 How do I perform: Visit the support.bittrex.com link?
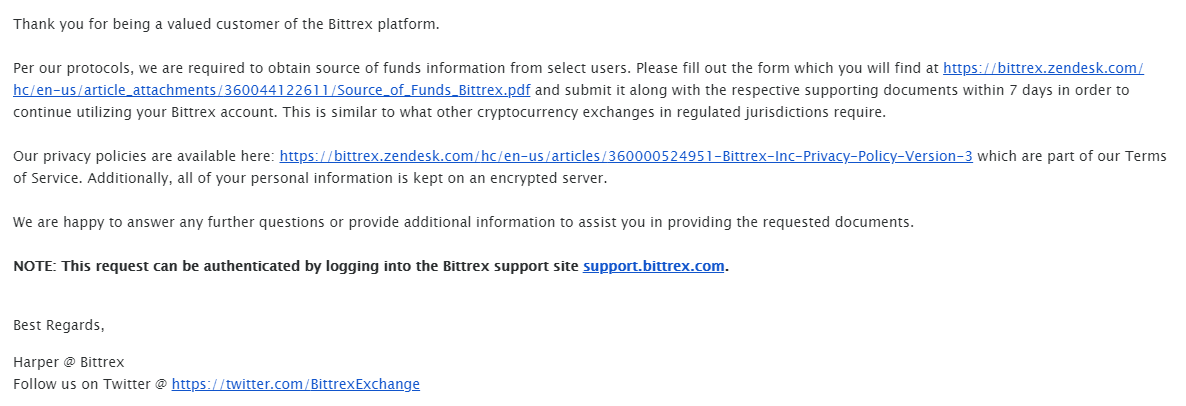click(x=654, y=266)
